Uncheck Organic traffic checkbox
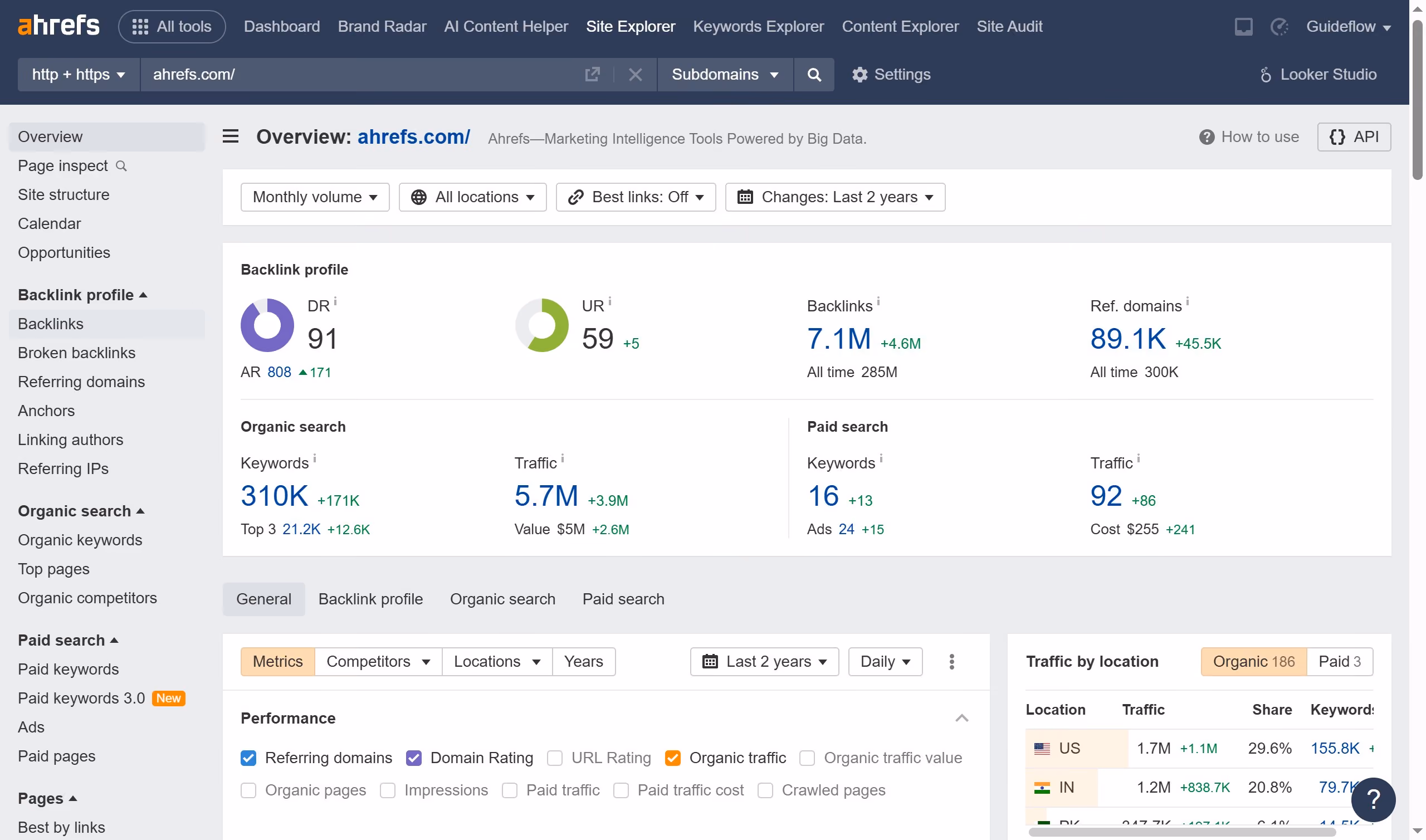The width and height of the screenshot is (1426, 840). 672,758
